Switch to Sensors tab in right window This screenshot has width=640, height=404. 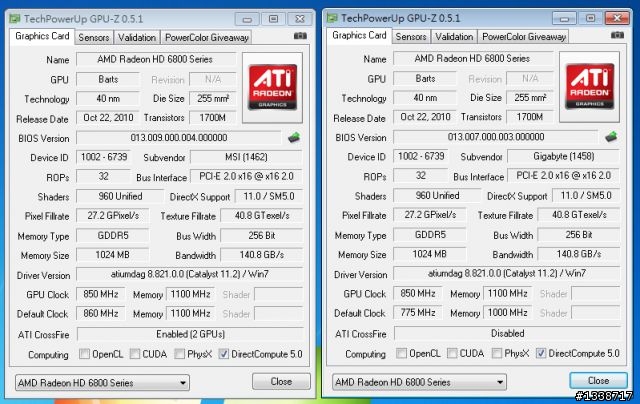(411, 37)
